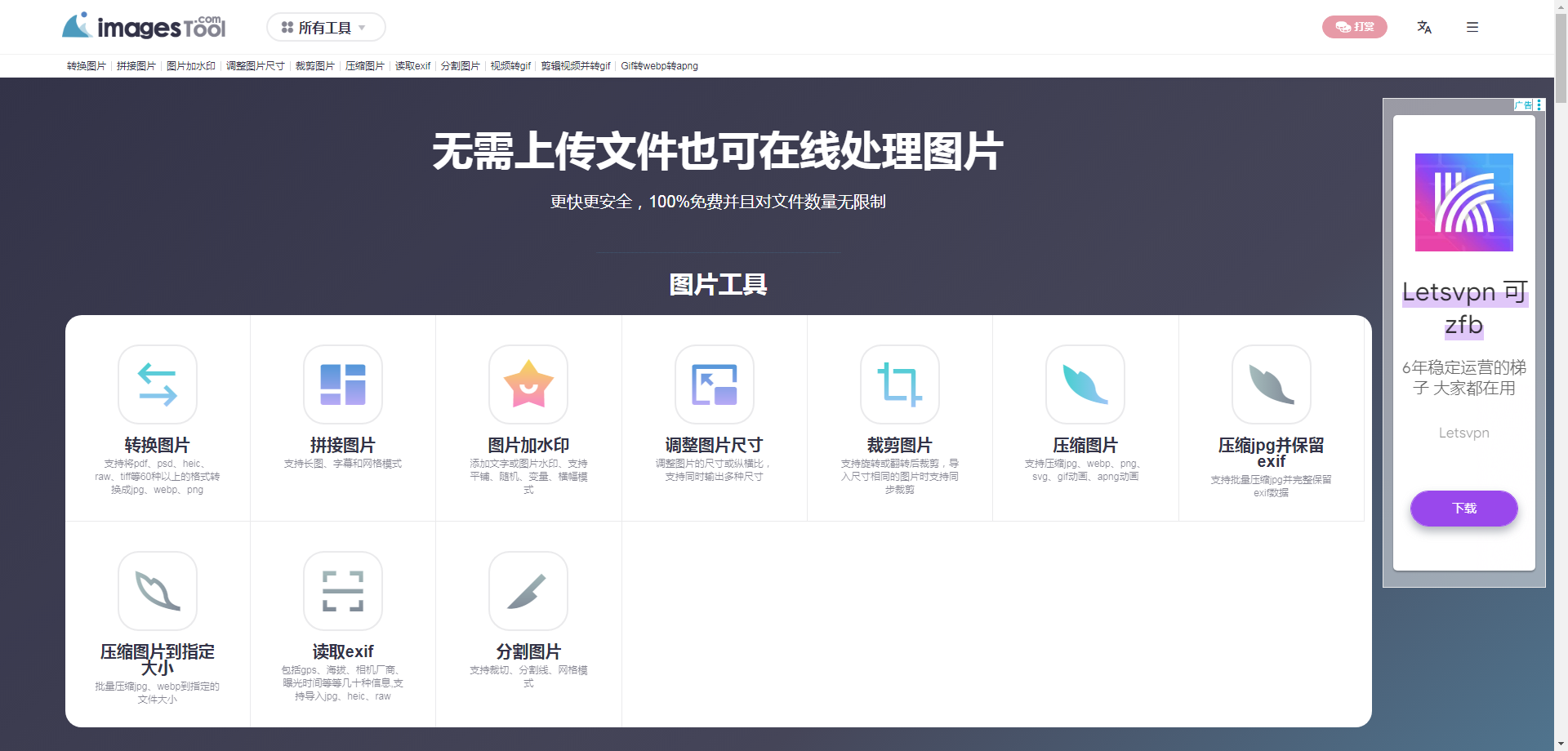Screen dimensions: 1568x751
Task: Click the language translate icon
Action: 1424,27
